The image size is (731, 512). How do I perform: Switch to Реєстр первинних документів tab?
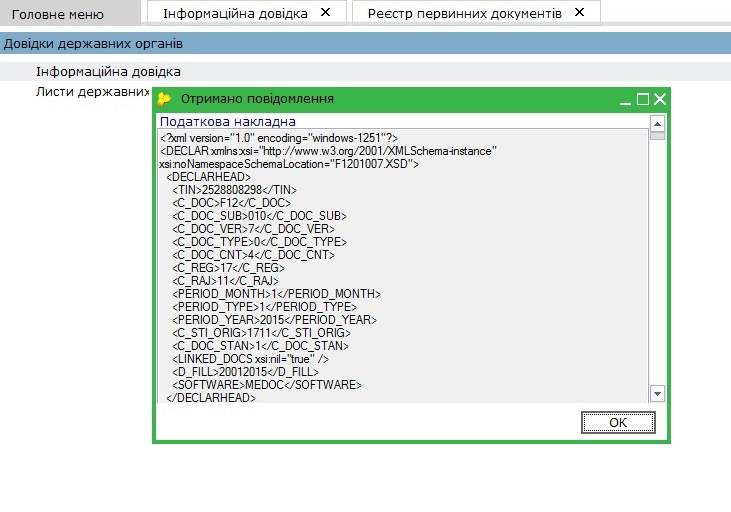[464, 14]
